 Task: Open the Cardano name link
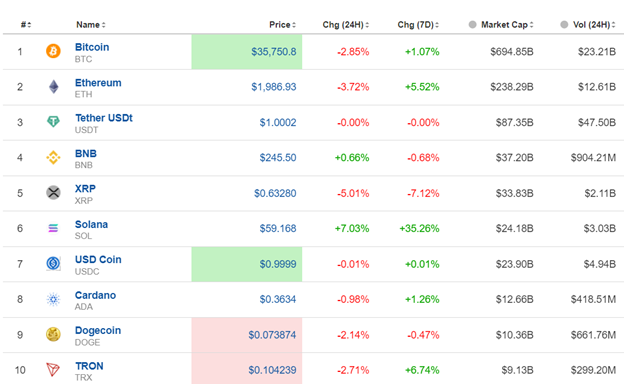(96, 295)
